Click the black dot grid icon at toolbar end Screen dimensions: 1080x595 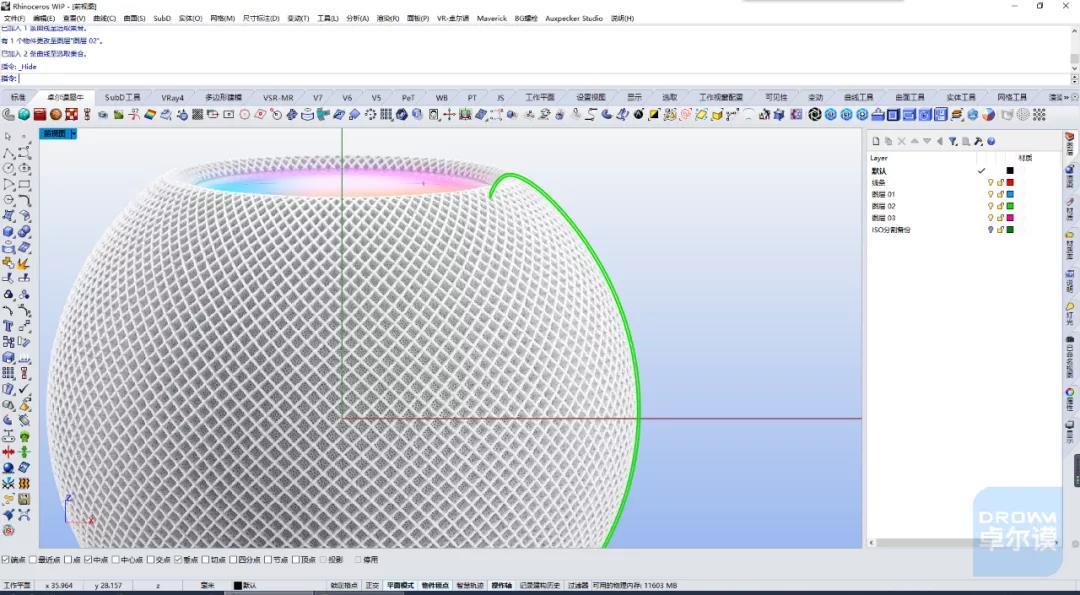[x=1039, y=114]
